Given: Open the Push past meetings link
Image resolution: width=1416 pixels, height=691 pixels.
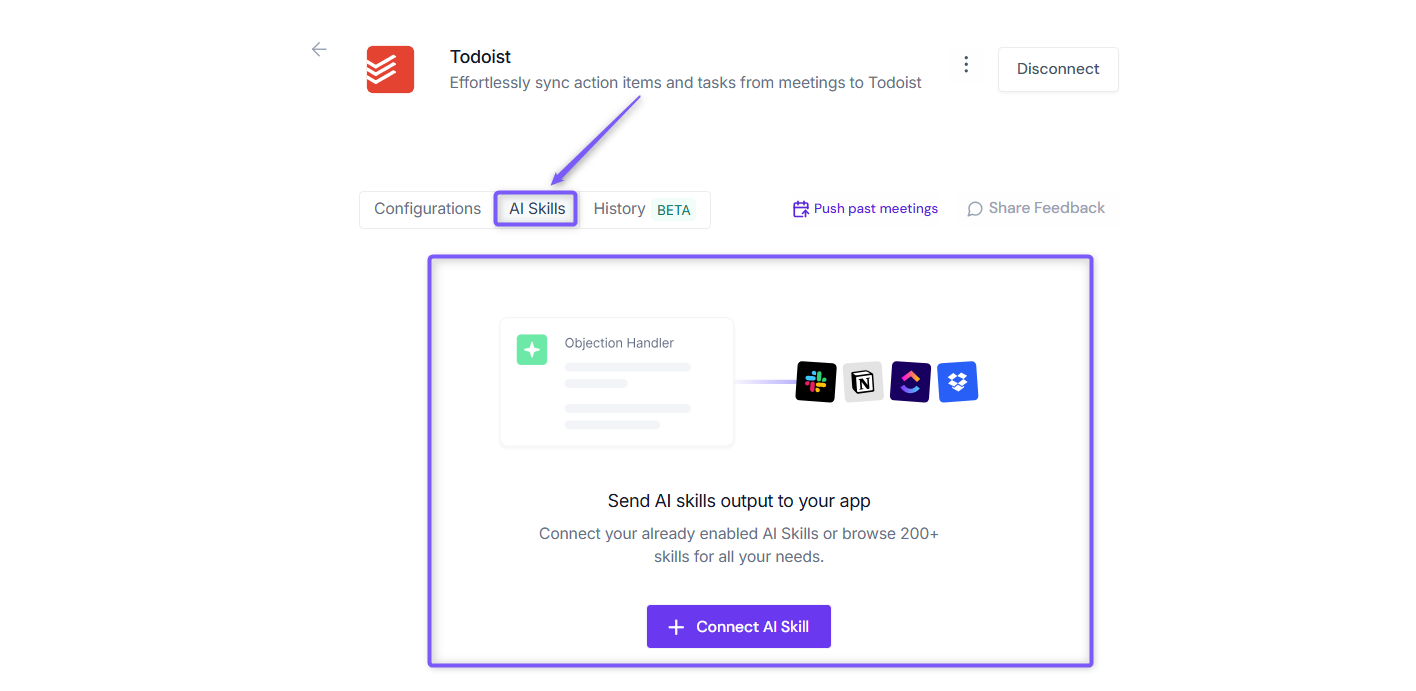Looking at the screenshot, I should click(x=866, y=209).
